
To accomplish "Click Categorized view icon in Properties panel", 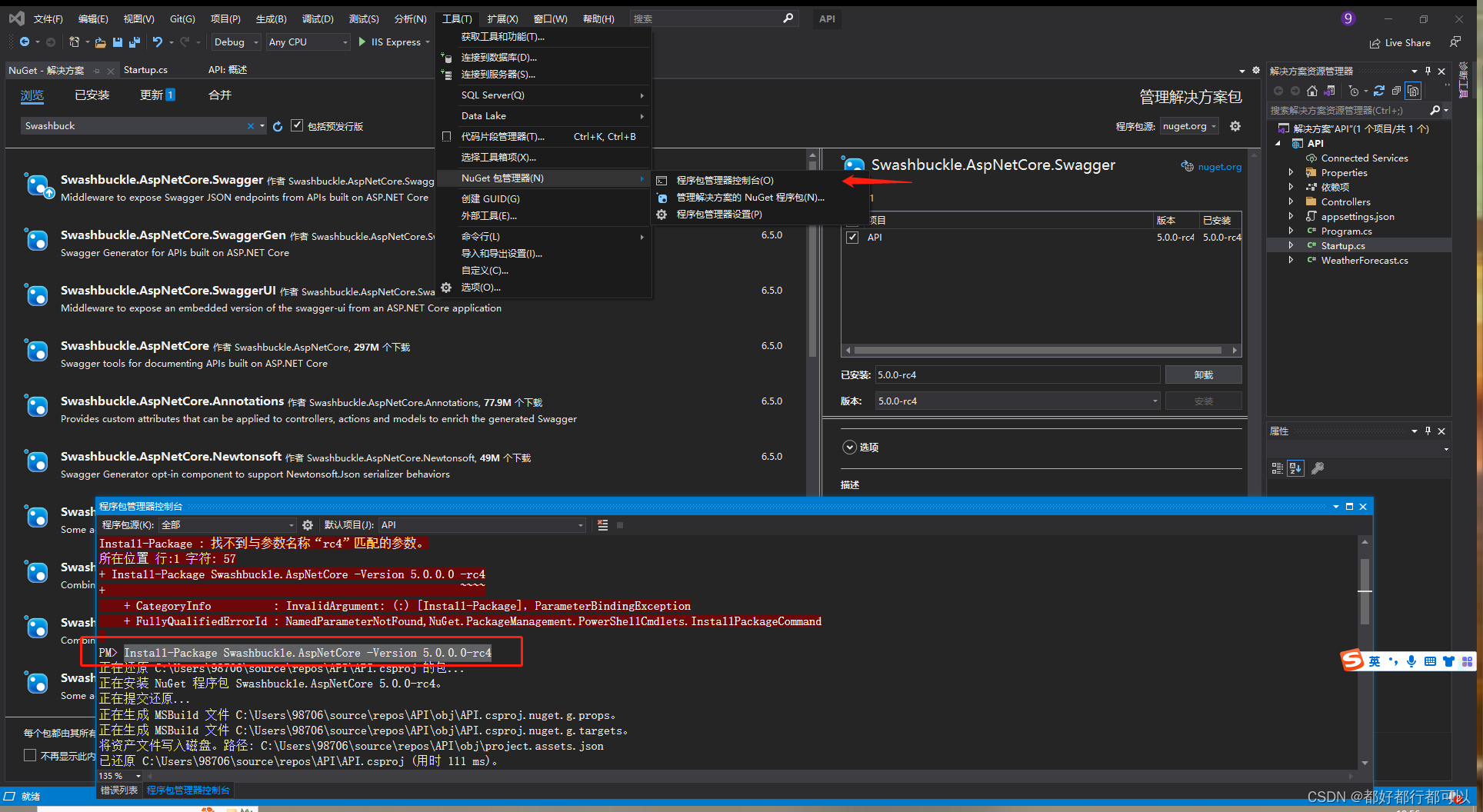I will (1278, 468).
